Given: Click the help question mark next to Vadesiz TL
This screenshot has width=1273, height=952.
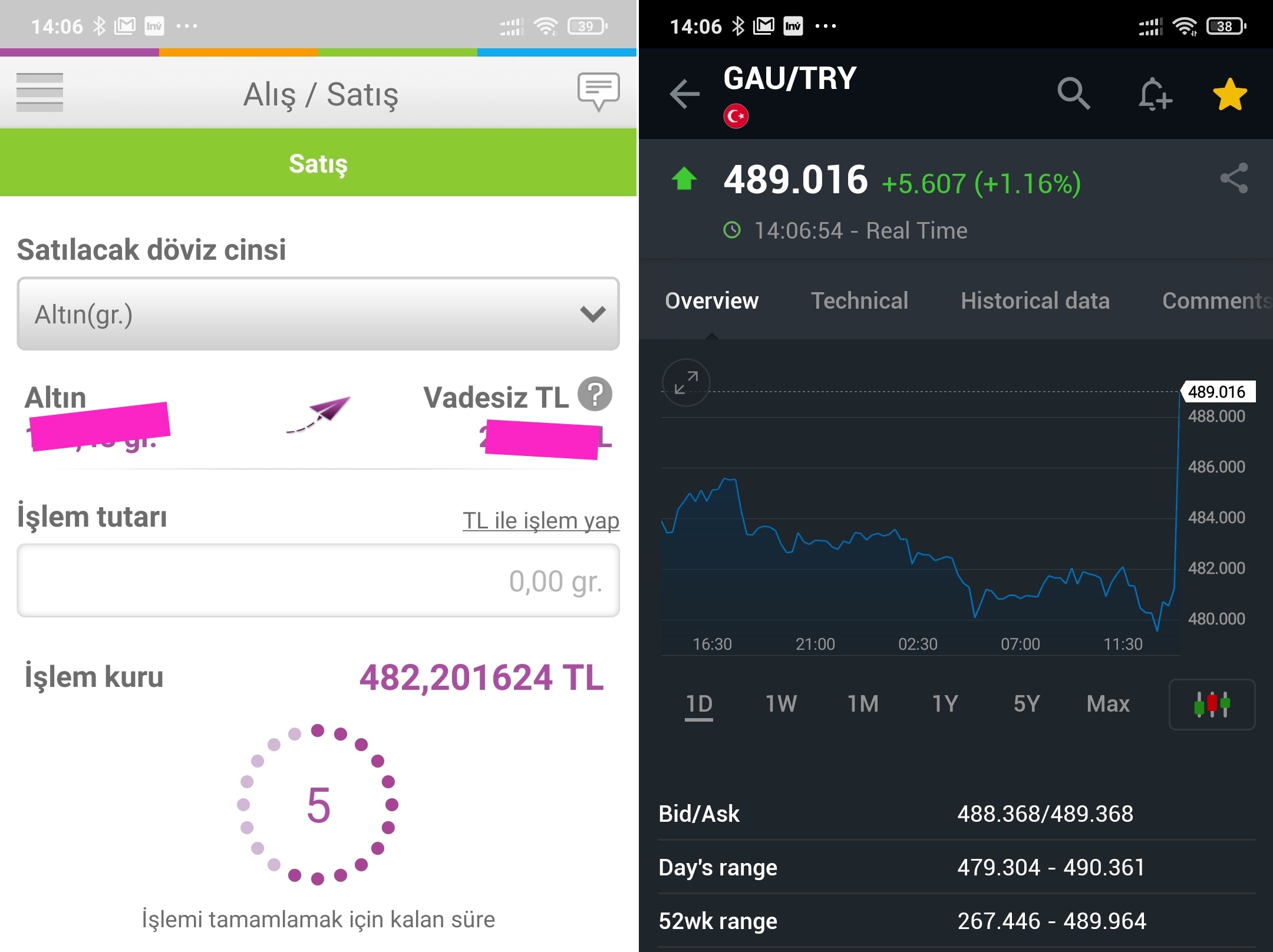Looking at the screenshot, I should 595,394.
